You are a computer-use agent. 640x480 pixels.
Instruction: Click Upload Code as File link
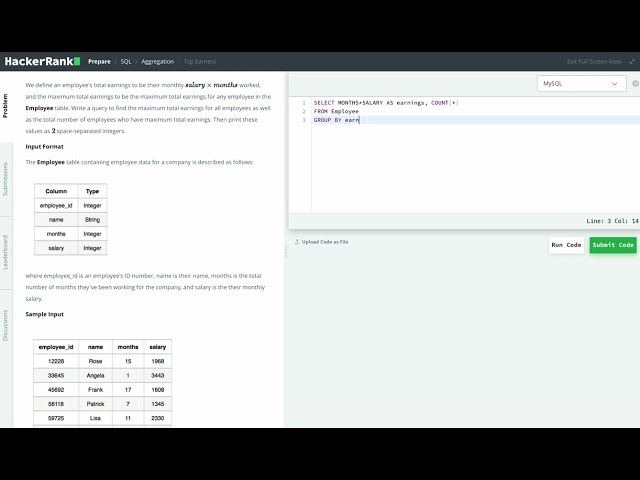pyautogui.click(x=325, y=242)
